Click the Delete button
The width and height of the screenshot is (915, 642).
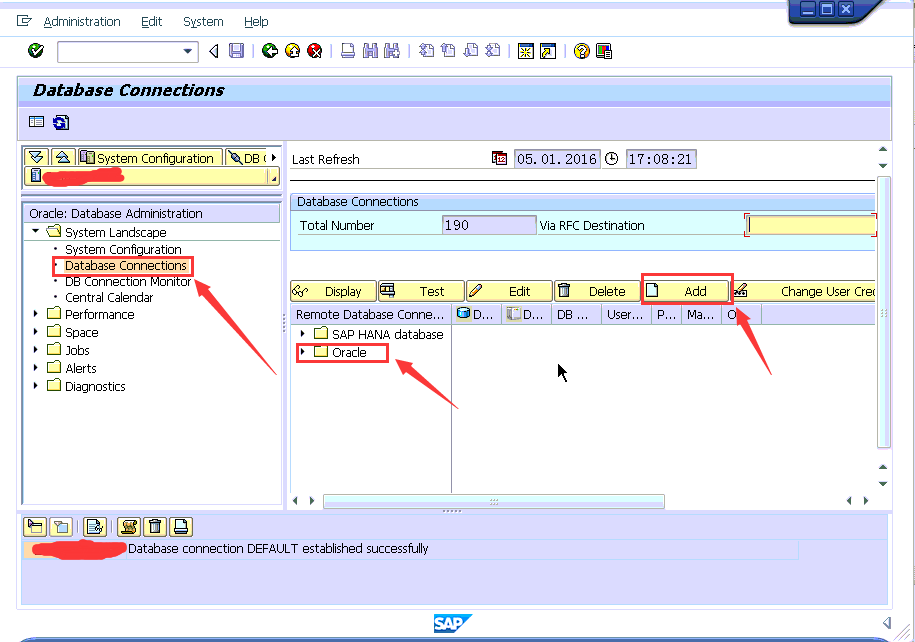tap(597, 291)
